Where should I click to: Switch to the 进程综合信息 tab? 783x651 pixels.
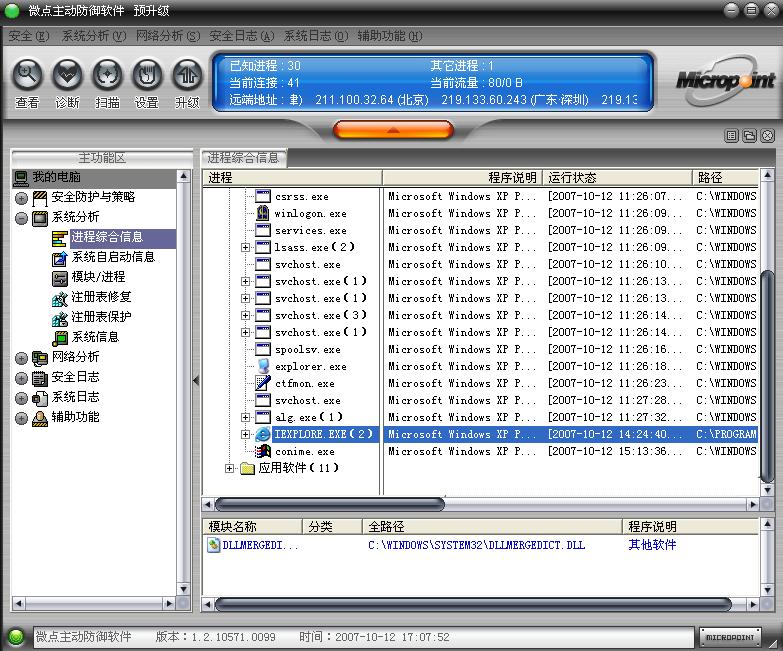(x=244, y=158)
